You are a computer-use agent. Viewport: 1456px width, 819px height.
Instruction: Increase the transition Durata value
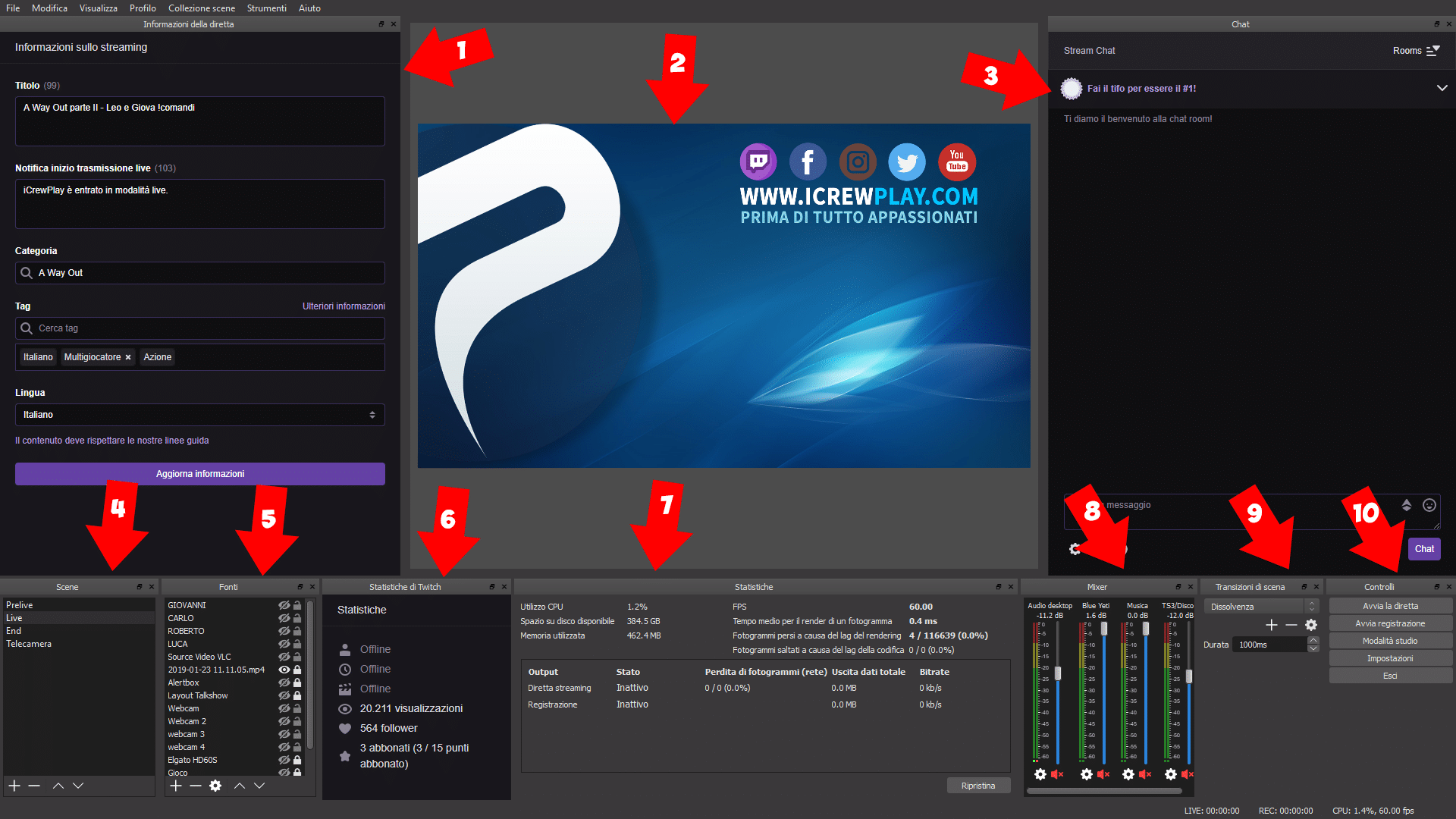1313,641
